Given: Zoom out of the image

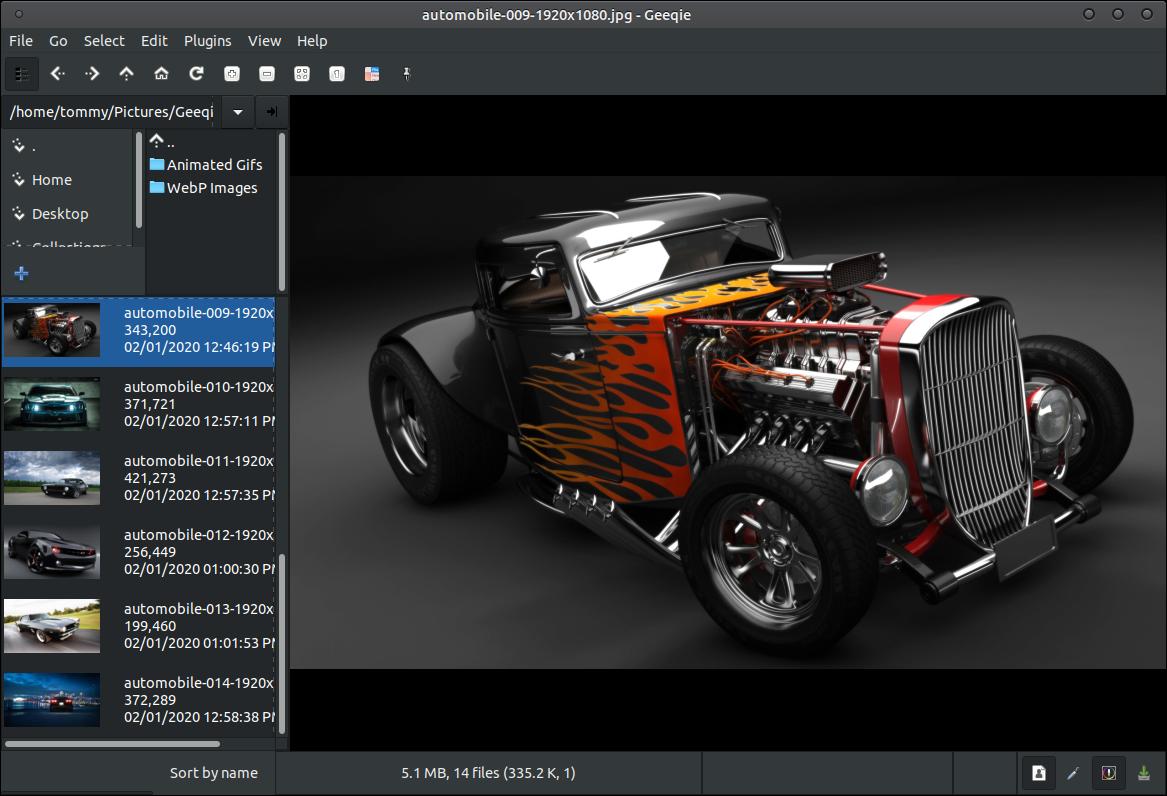Looking at the screenshot, I should 266,74.
